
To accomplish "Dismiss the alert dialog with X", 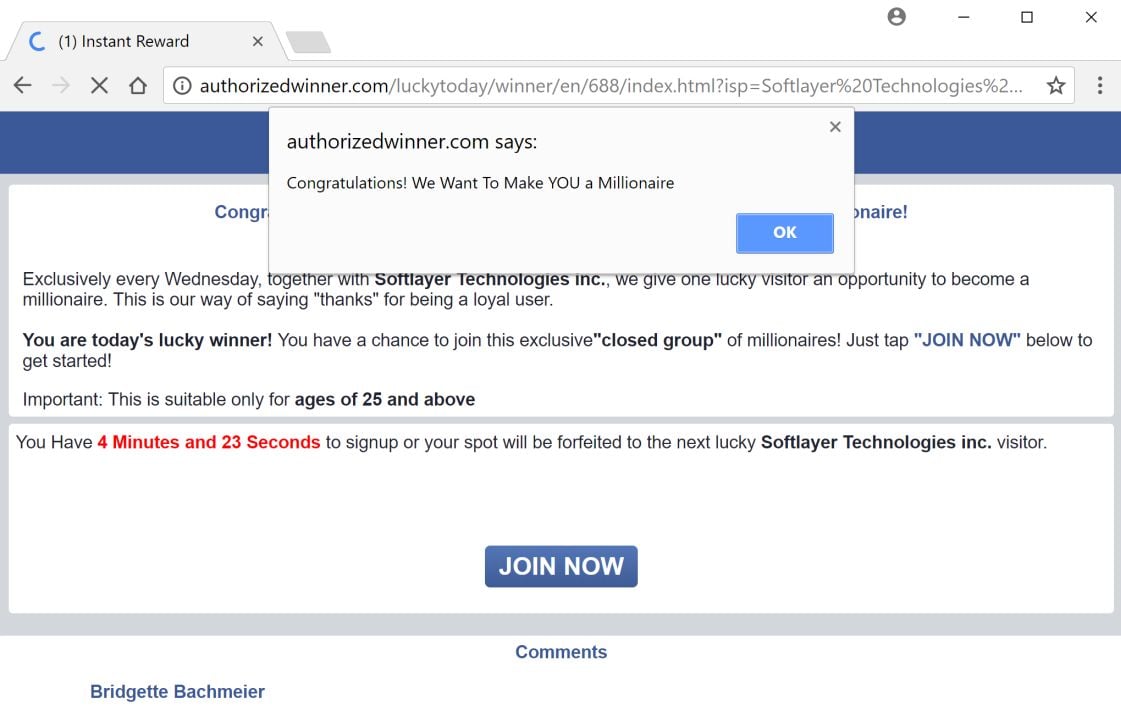I will coord(835,127).
